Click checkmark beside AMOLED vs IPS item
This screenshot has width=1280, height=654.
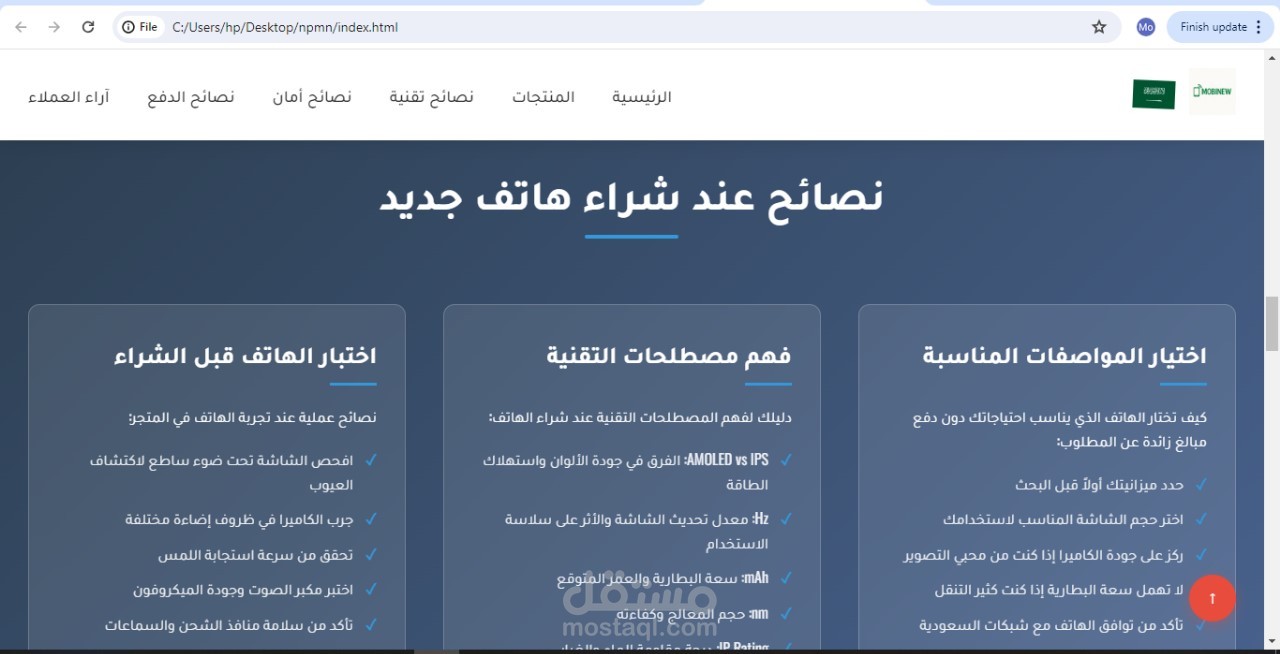click(786, 459)
